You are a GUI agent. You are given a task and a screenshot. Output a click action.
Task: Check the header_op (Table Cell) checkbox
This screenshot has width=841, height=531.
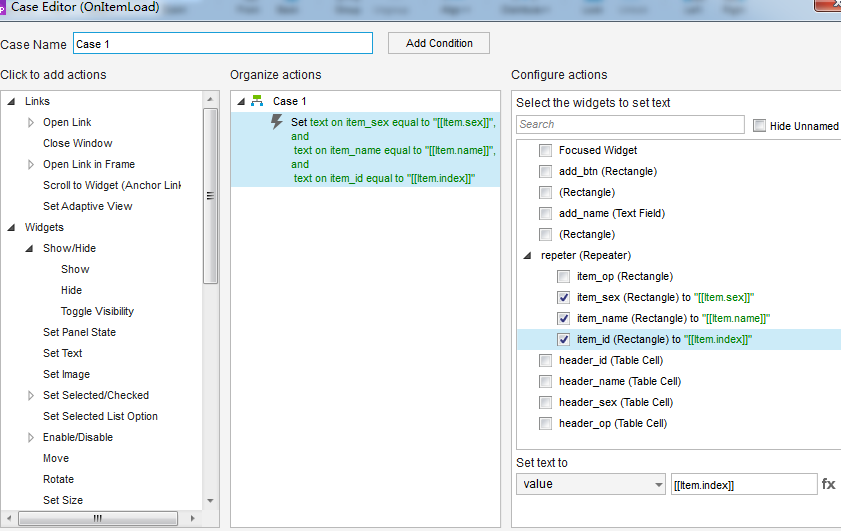click(545, 423)
